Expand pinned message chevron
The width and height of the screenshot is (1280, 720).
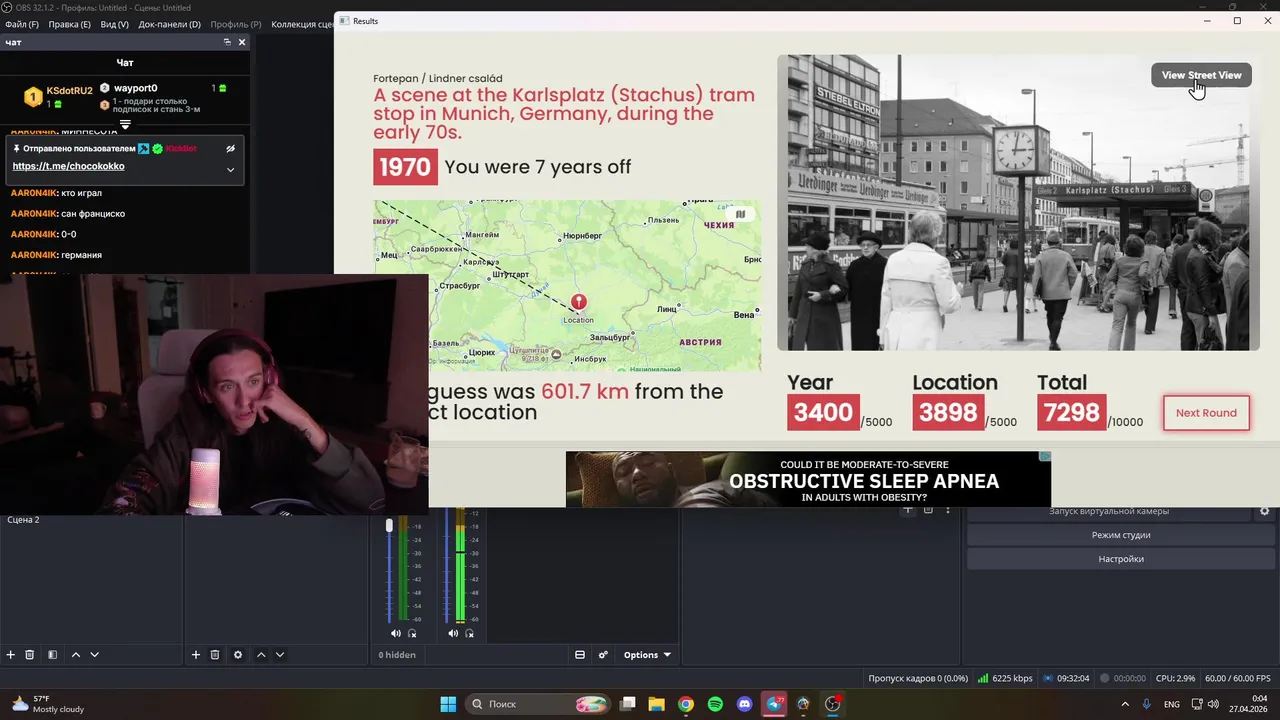click(230, 169)
